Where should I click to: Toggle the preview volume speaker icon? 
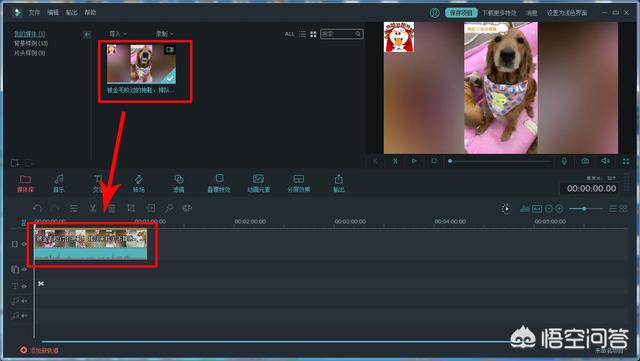tap(605, 161)
